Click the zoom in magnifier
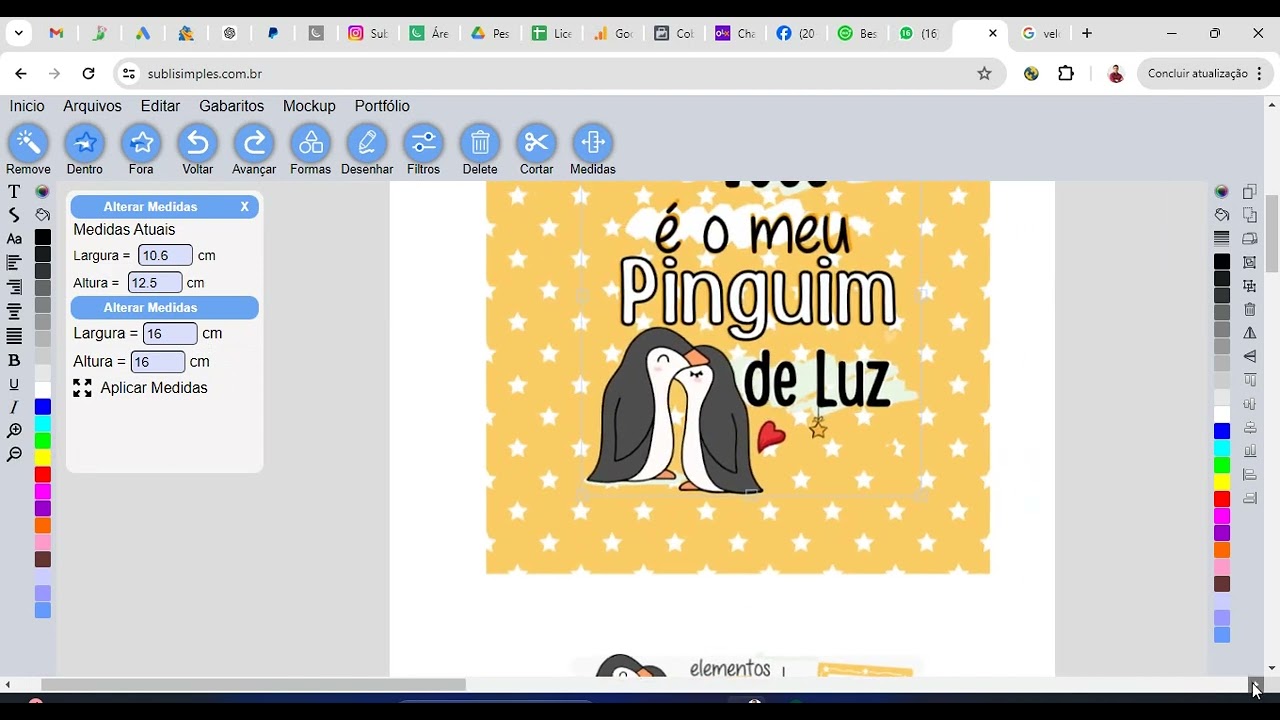Viewport: 1280px width, 720px height. (x=14, y=431)
